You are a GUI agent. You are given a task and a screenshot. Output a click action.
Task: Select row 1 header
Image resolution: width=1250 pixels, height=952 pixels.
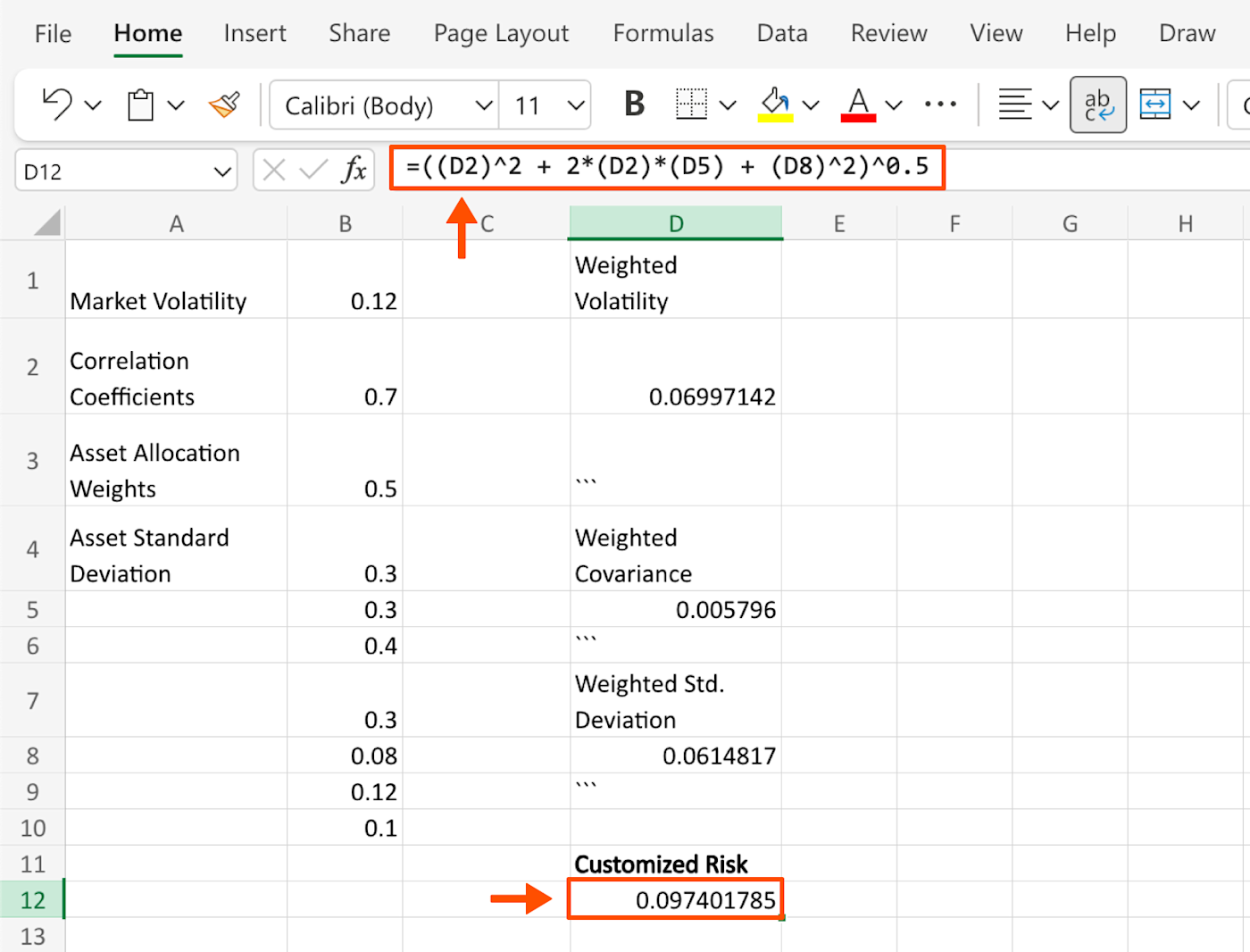pyautogui.click(x=32, y=280)
